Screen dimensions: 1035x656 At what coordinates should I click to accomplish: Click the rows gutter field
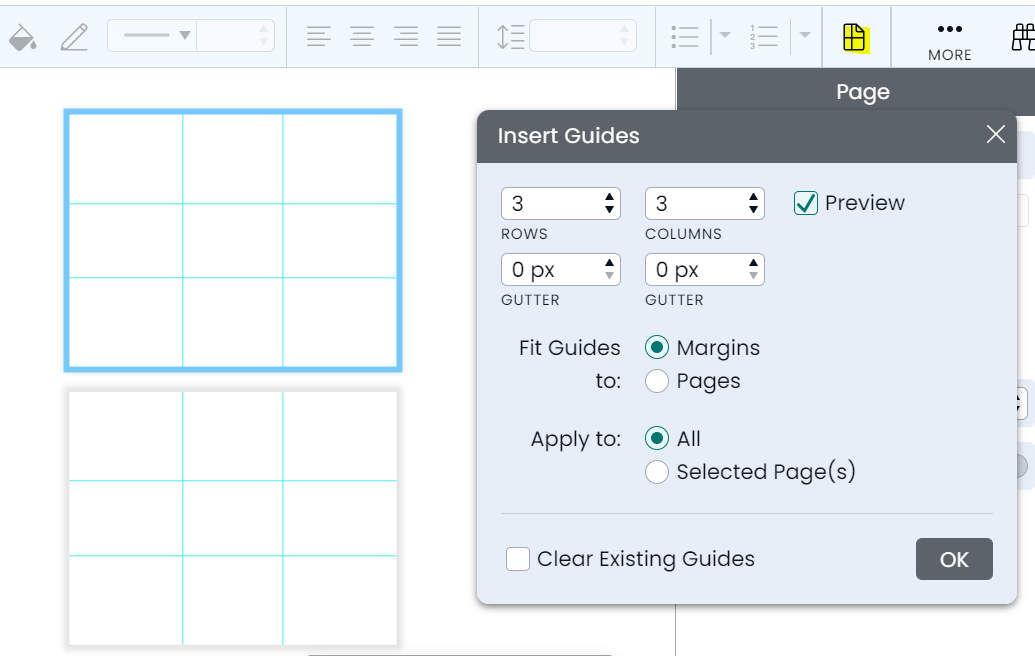(x=560, y=269)
